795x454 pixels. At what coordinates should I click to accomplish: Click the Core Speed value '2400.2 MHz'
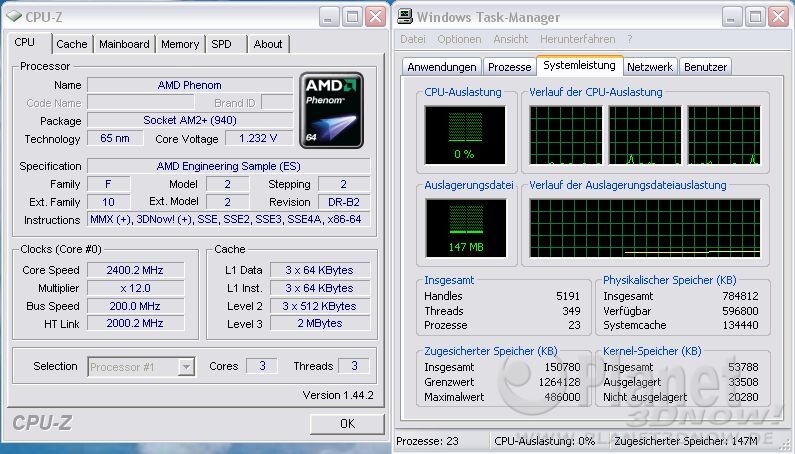click(135, 270)
